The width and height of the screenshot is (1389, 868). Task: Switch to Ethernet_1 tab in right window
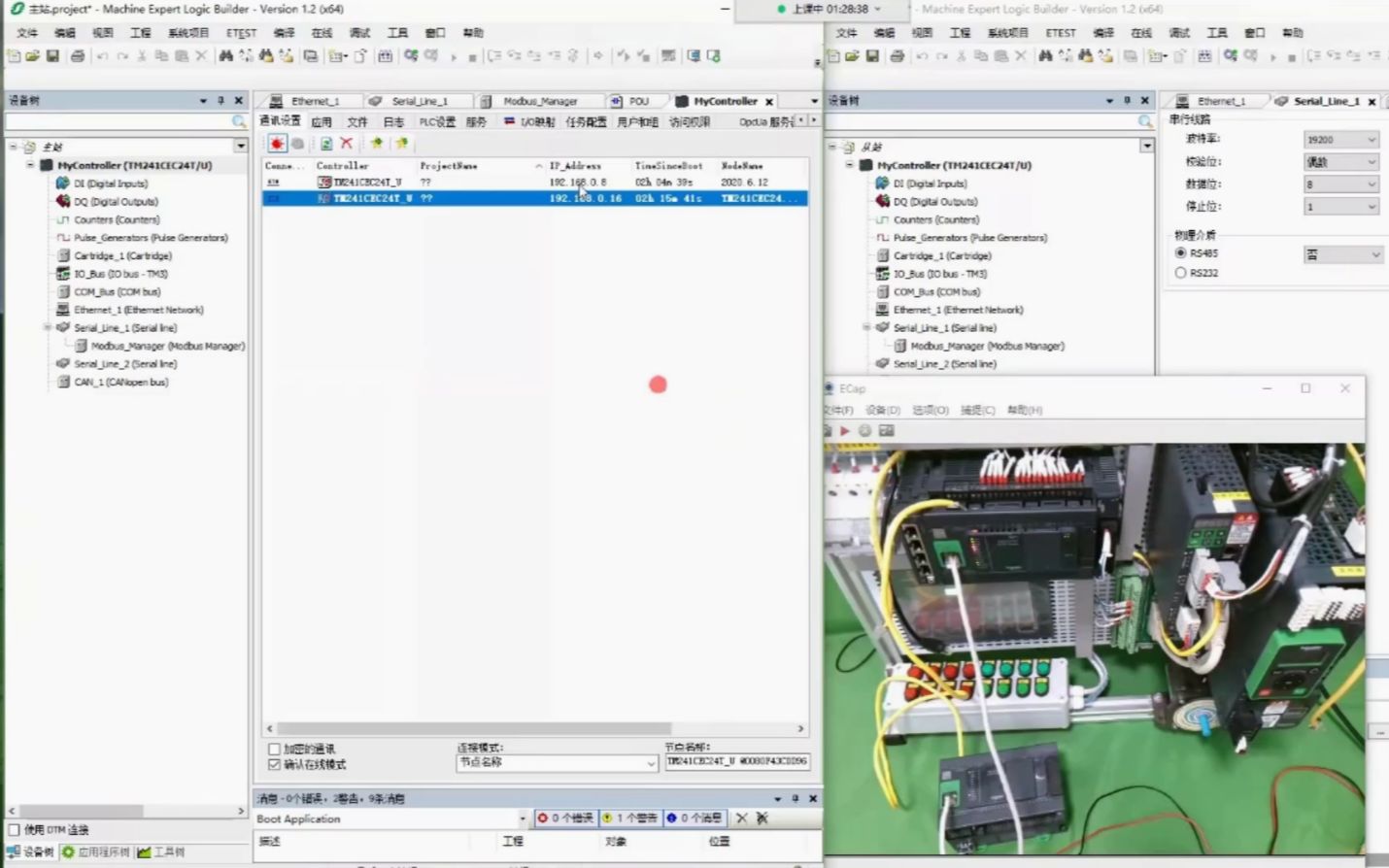(1220, 101)
